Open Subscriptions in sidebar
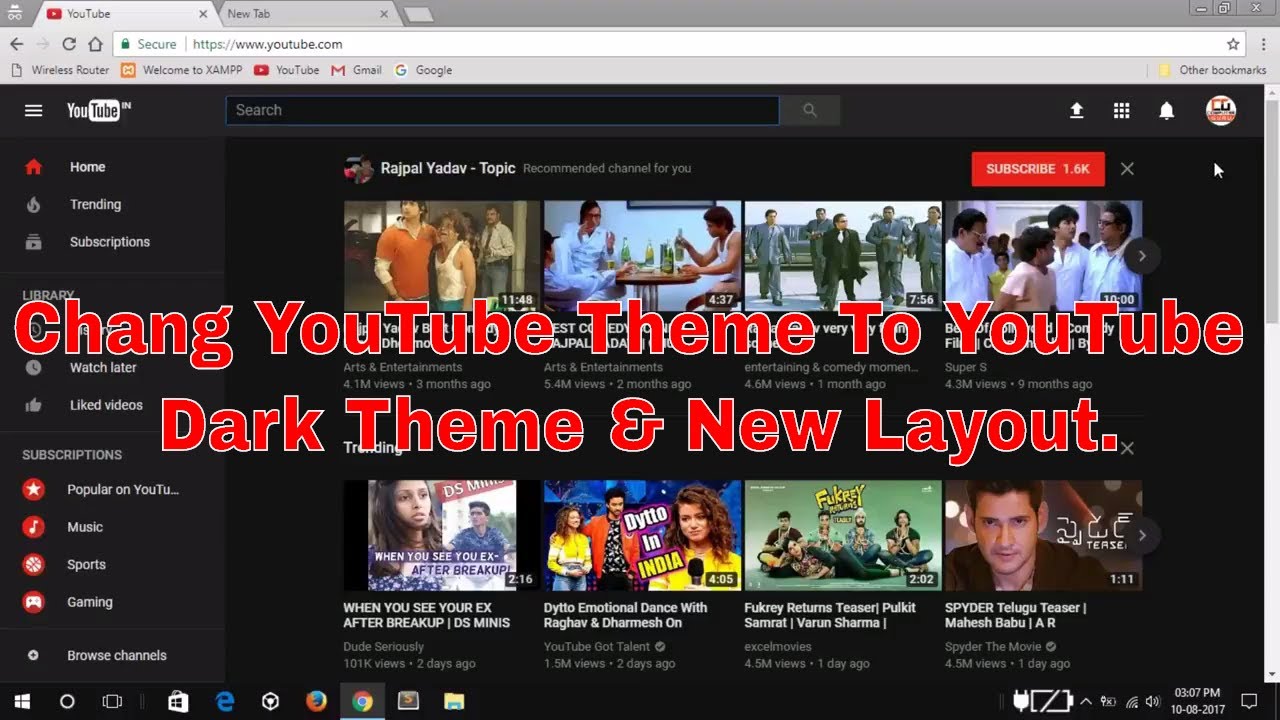Screen dimensions: 1280x720 [112, 242]
